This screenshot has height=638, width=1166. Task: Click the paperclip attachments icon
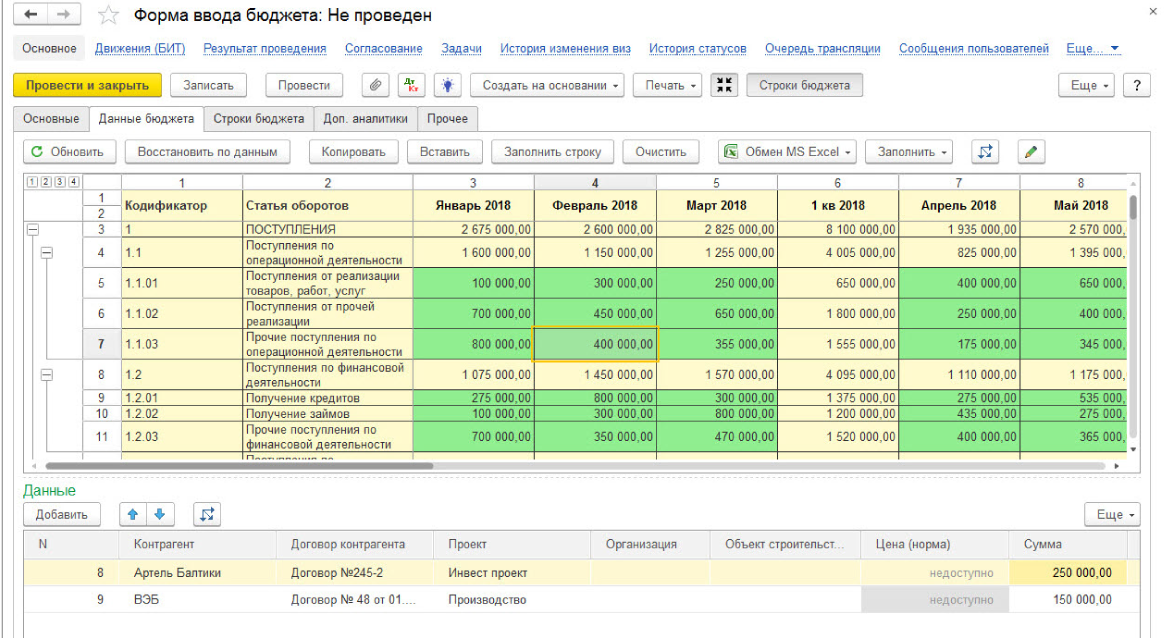(x=376, y=86)
